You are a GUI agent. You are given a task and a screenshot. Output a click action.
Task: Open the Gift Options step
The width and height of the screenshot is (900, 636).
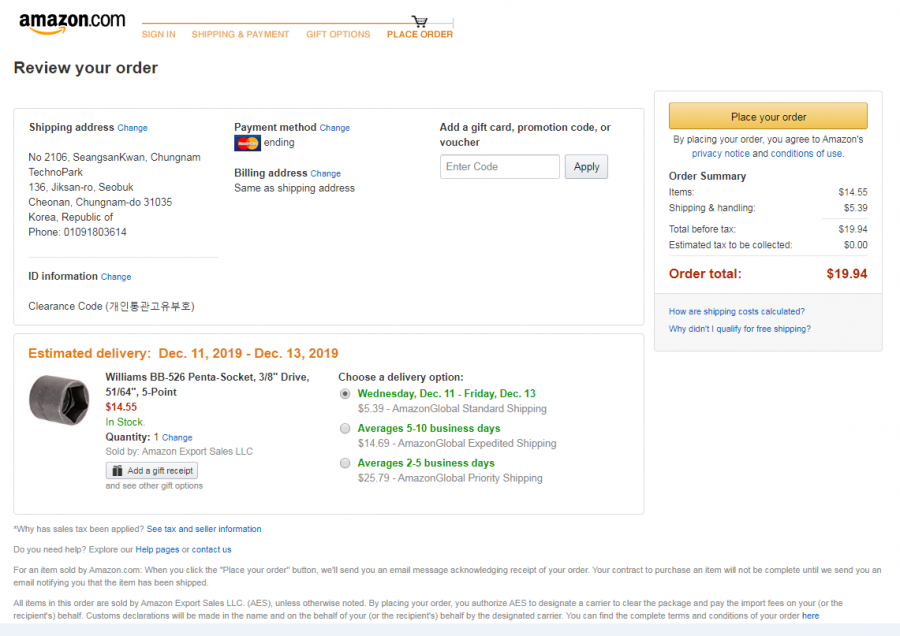point(338,34)
